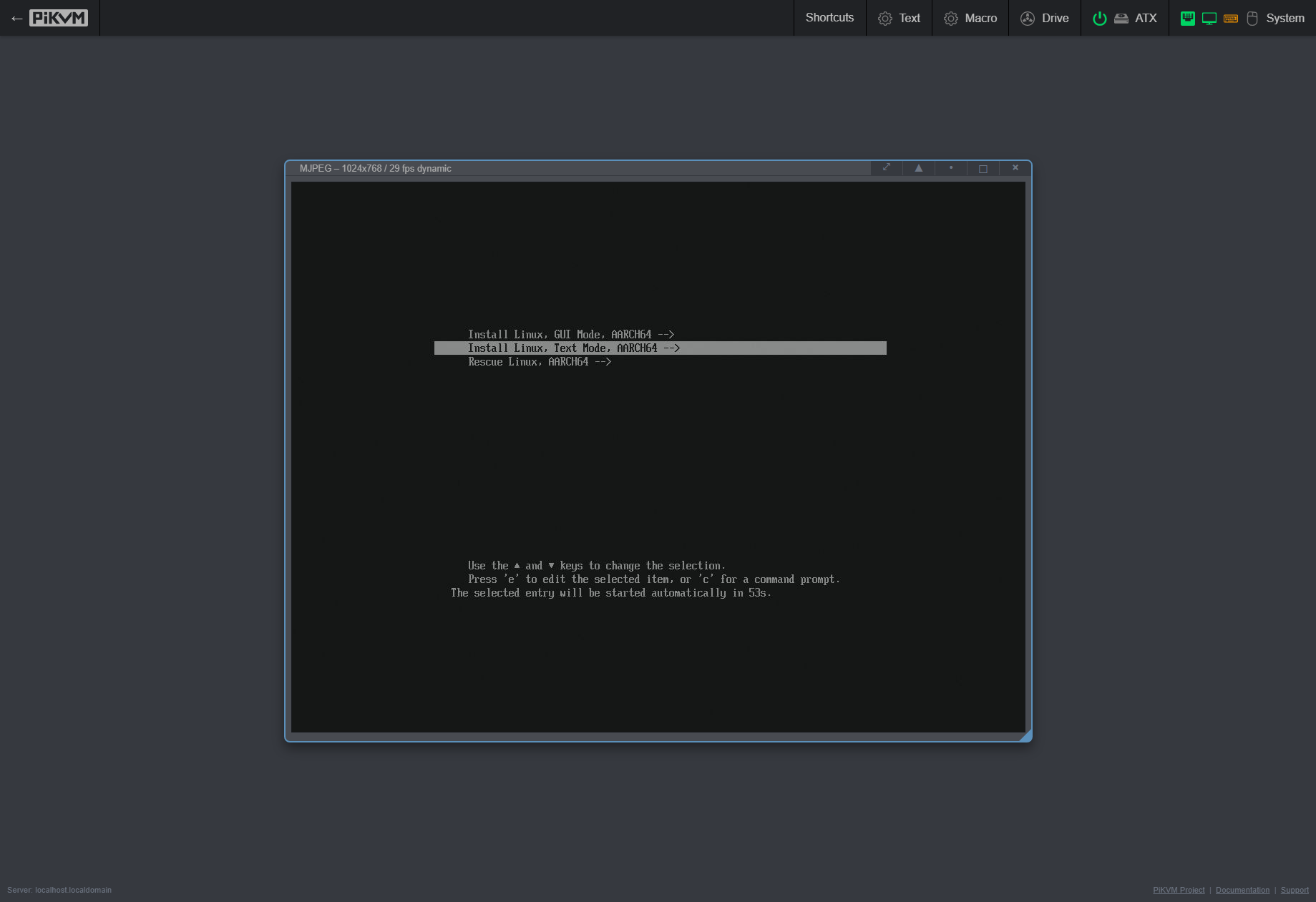Click the PiKVM logo to go back
Viewport: 1316px width, 902px height.
pos(58,18)
